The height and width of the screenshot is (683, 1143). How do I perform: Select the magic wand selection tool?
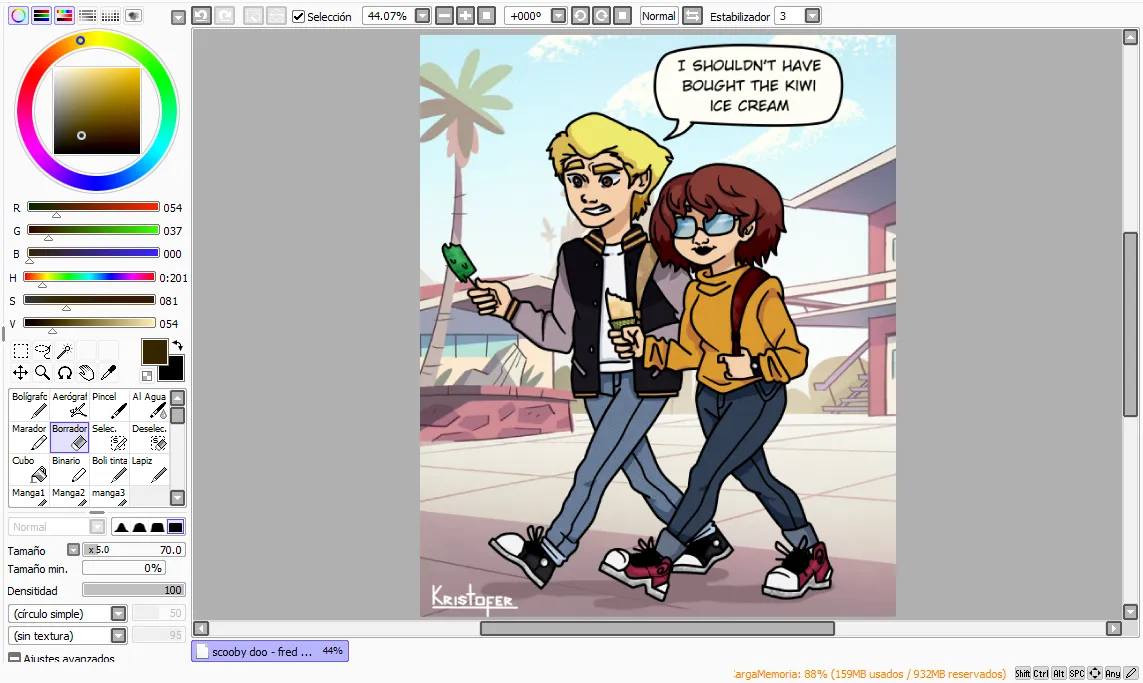pos(64,351)
